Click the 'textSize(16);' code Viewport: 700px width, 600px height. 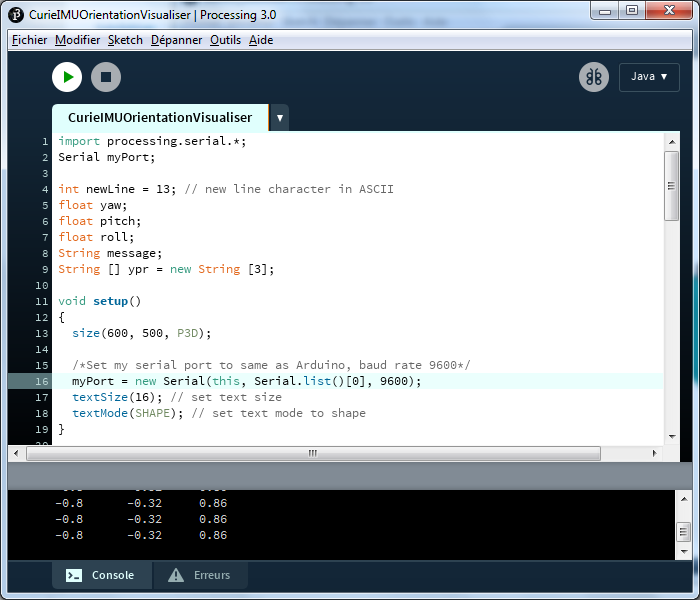(x=117, y=397)
